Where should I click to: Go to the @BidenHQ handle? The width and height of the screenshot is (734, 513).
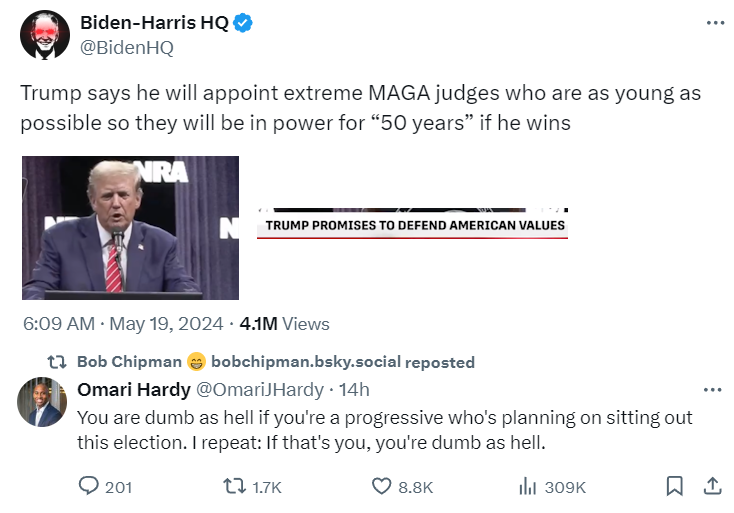(126, 48)
